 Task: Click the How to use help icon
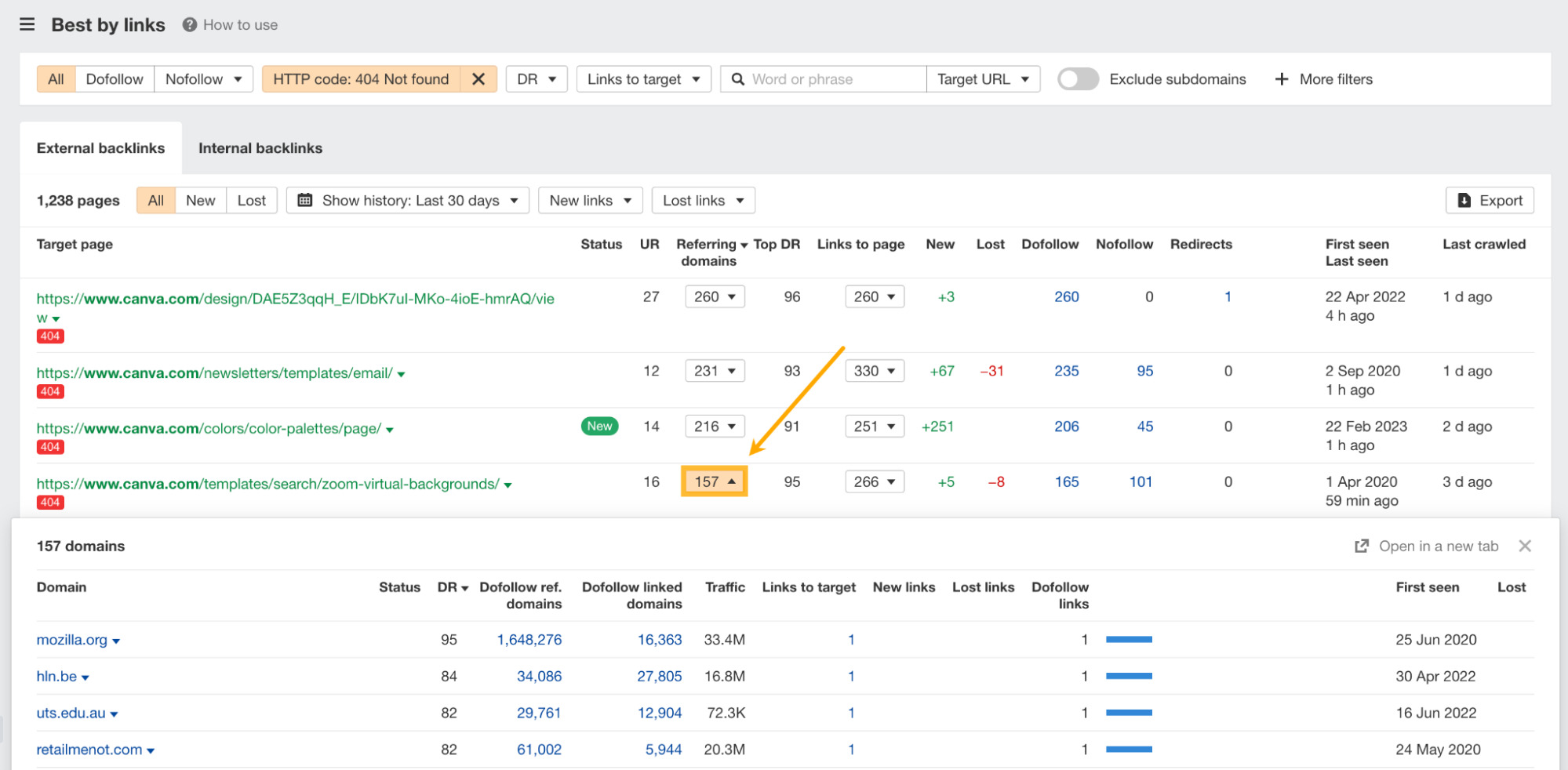[188, 24]
